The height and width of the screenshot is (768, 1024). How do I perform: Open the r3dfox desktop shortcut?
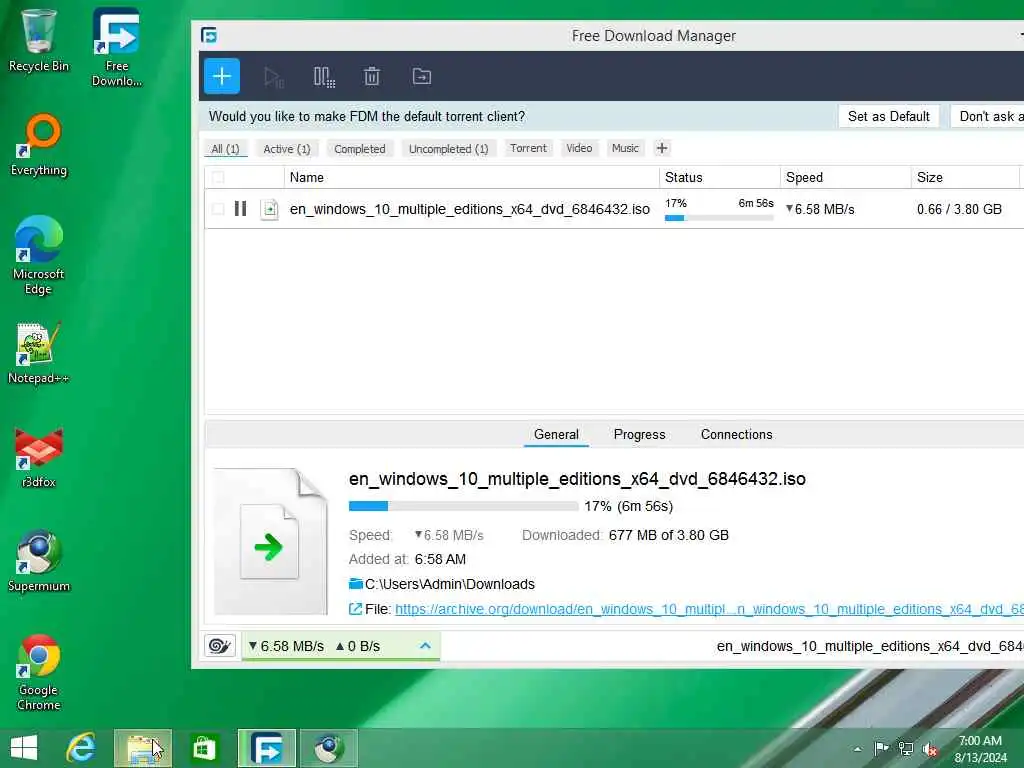(x=39, y=457)
